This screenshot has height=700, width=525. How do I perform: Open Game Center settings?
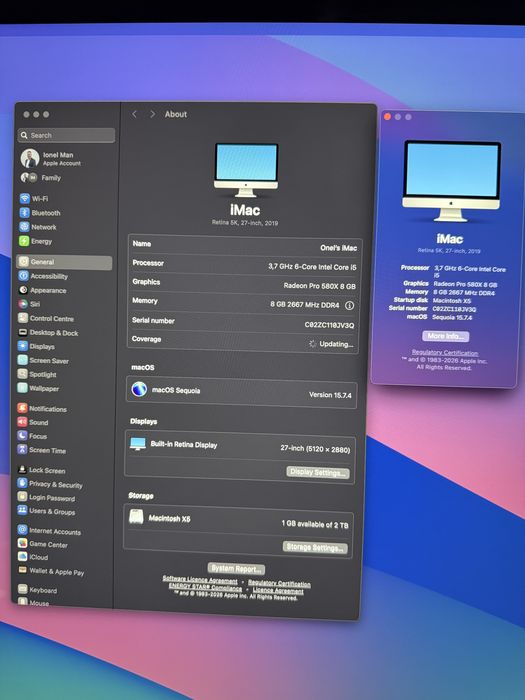pos(43,544)
